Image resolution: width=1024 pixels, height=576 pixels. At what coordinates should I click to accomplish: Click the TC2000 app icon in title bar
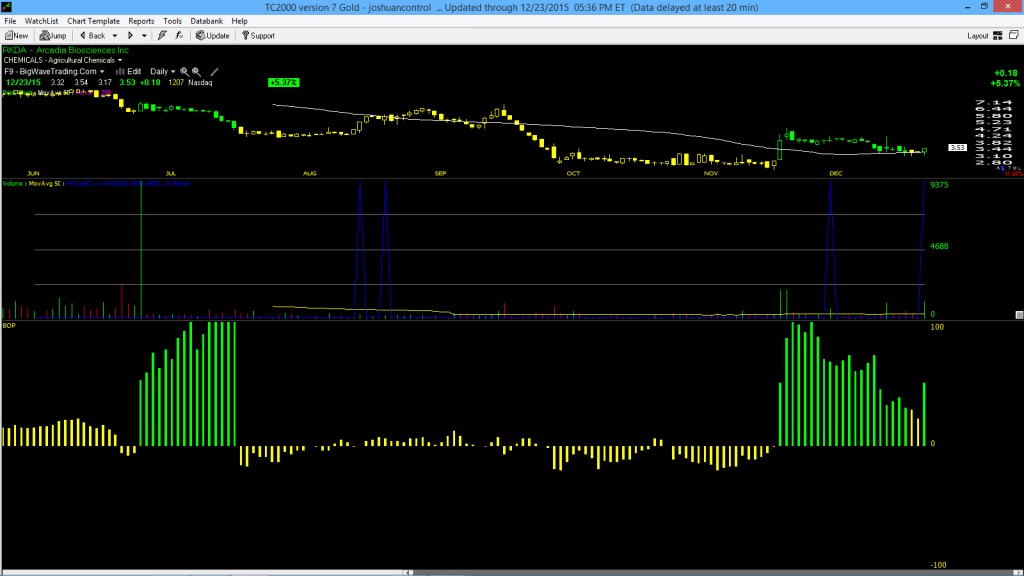pyautogui.click(x=7, y=7)
